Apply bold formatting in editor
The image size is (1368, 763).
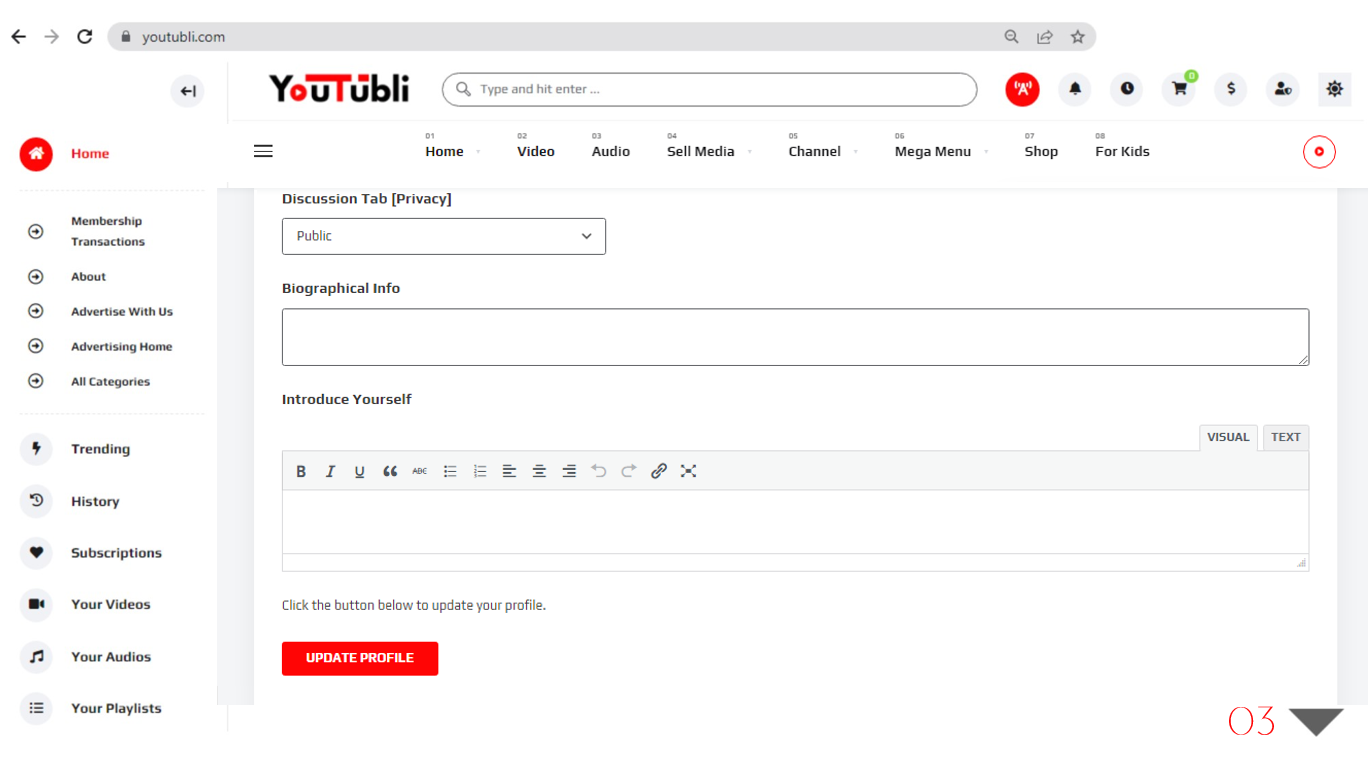pos(301,471)
